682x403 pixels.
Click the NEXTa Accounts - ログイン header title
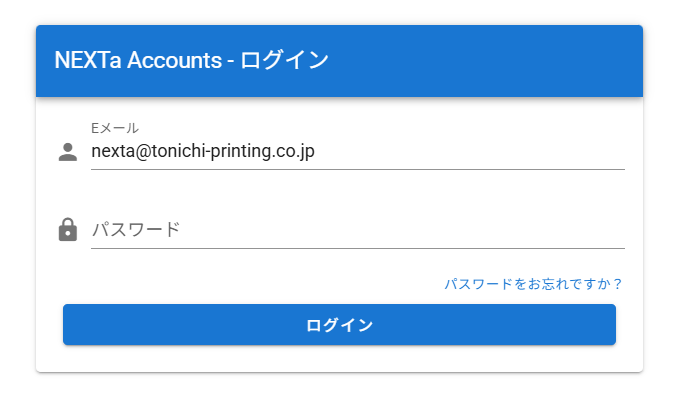(x=192, y=60)
